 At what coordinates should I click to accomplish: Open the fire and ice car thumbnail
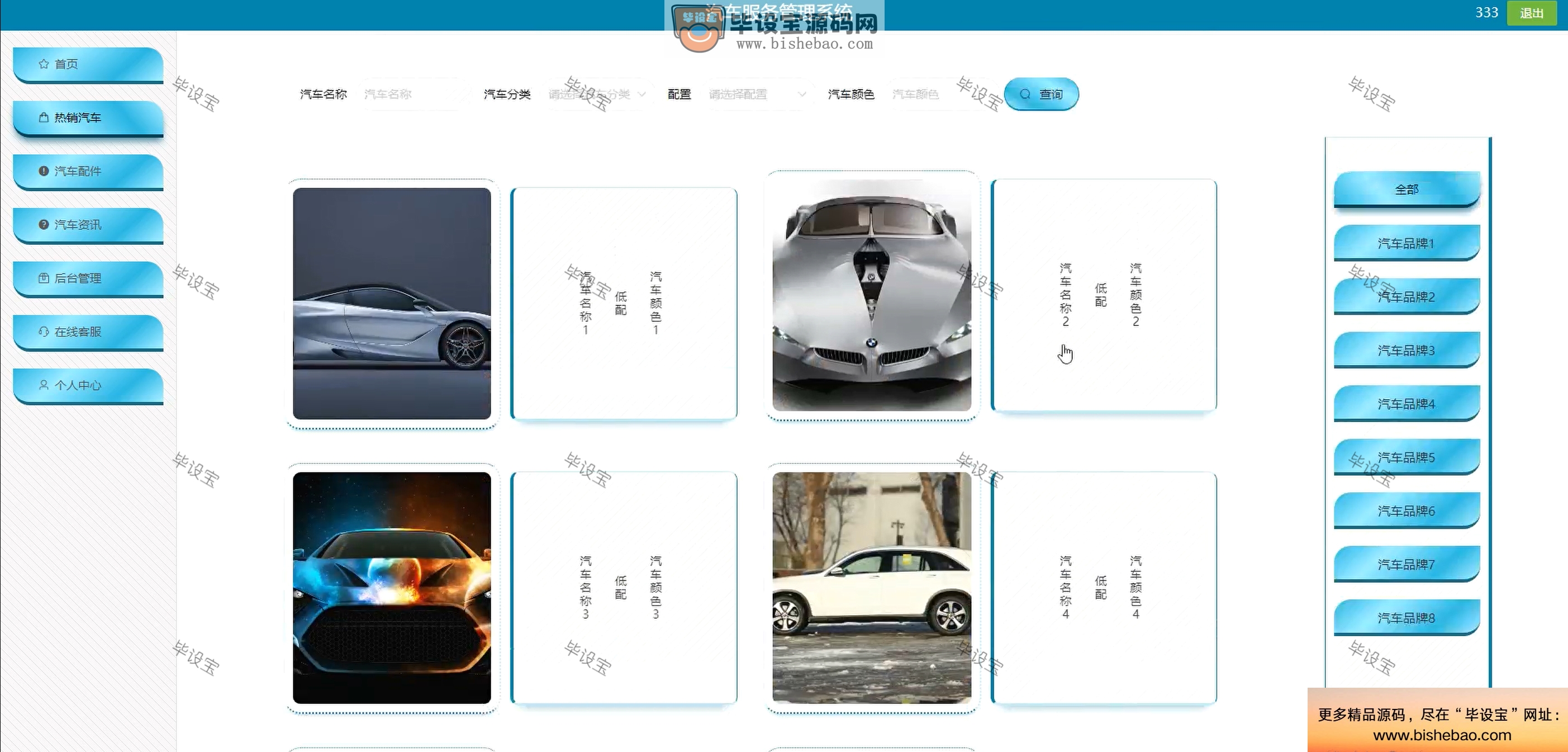pyautogui.click(x=392, y=588)
